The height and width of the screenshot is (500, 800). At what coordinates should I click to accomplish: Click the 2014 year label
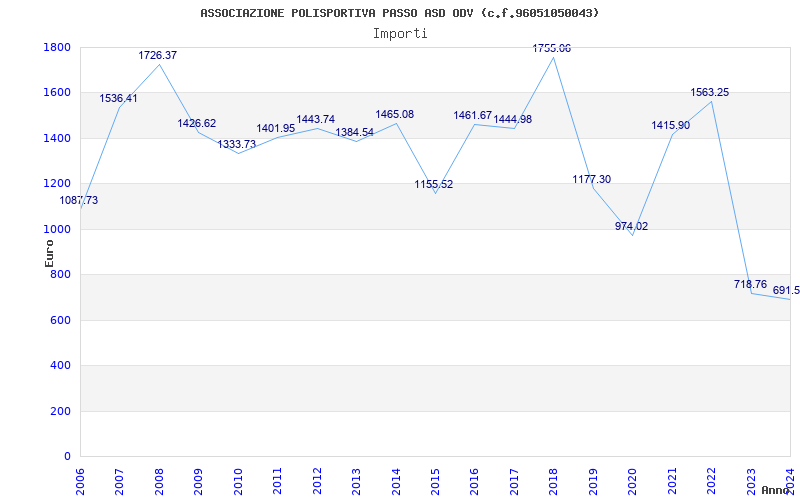pos(395,482)
